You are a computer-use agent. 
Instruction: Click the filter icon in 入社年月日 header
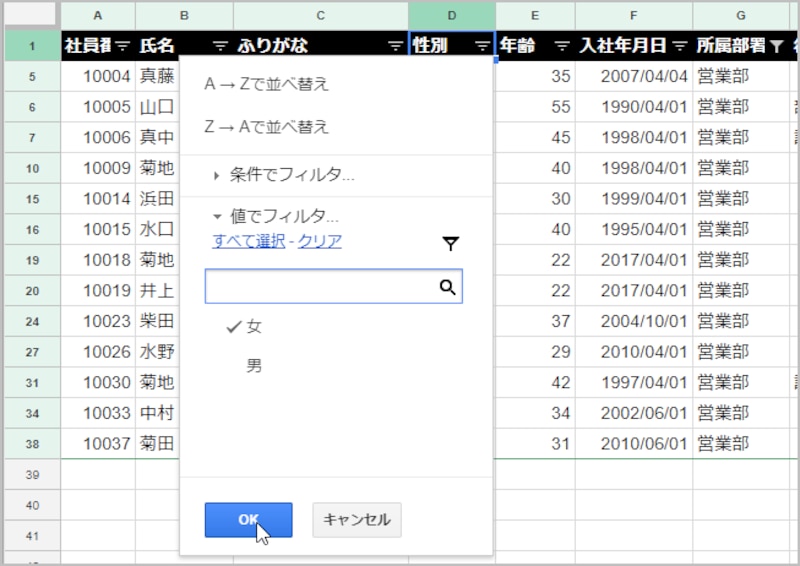coord(680,45)
